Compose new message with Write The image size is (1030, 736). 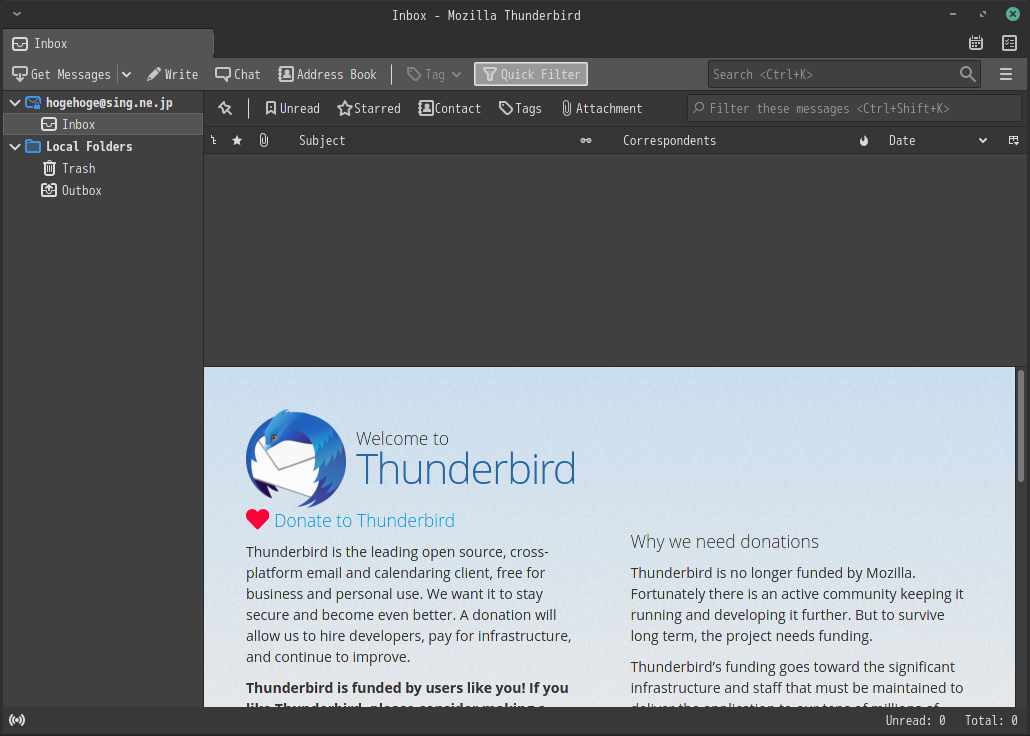click(172, 74)
